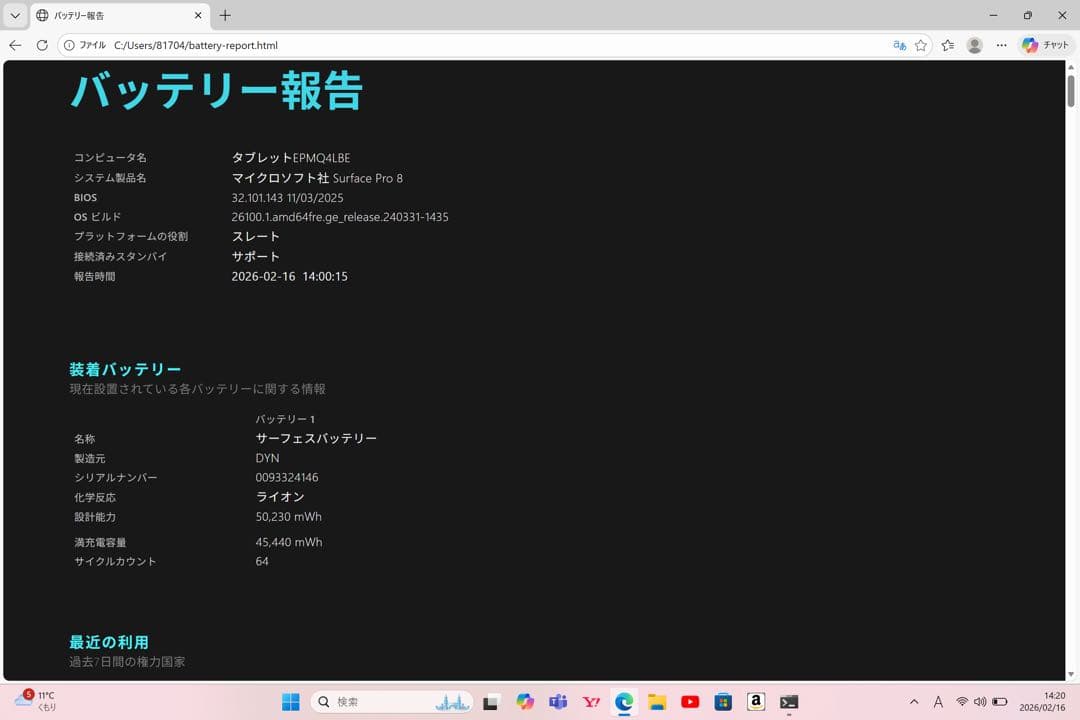Close the バッテリー報告 tab
The height and width of the screenshot is (720, 1080).
[x=198, y=15]
